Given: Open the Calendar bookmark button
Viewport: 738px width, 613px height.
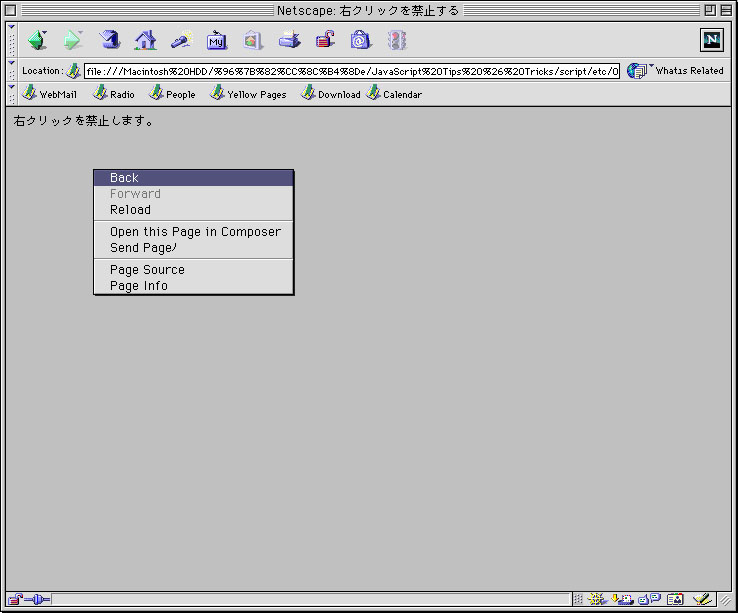Looking at the screenshot, I should (x=394, y=94).
